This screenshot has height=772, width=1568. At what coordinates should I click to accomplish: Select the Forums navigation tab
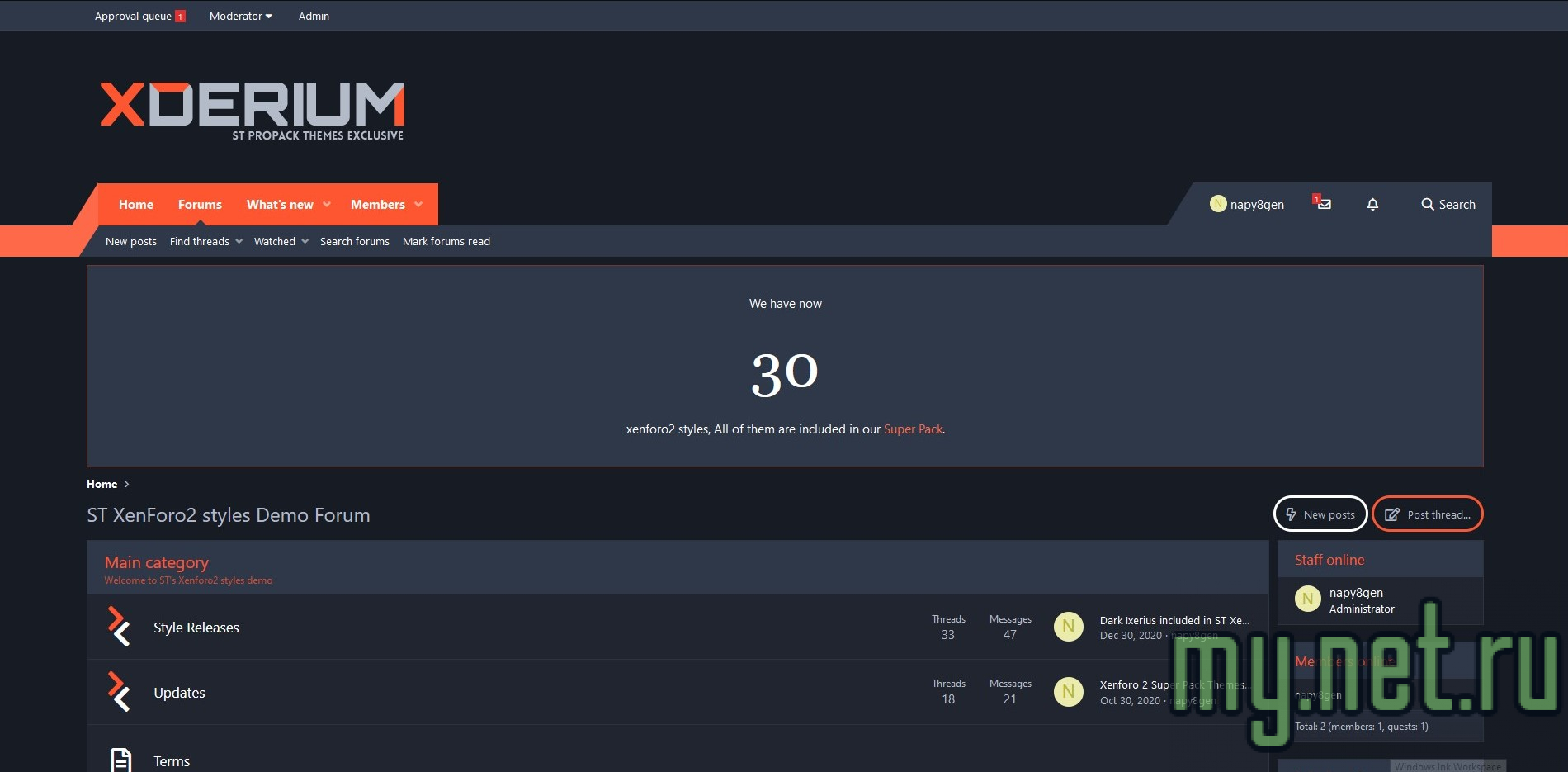[x=200, y=205]
